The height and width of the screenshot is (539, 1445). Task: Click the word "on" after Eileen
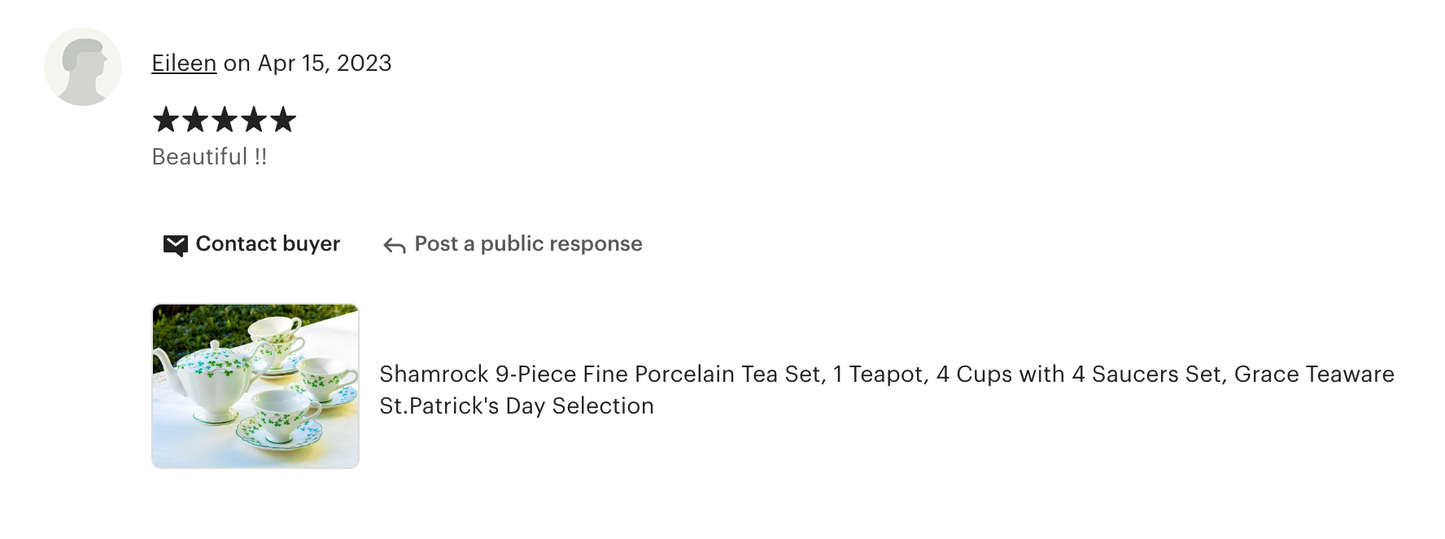point(237,63)
